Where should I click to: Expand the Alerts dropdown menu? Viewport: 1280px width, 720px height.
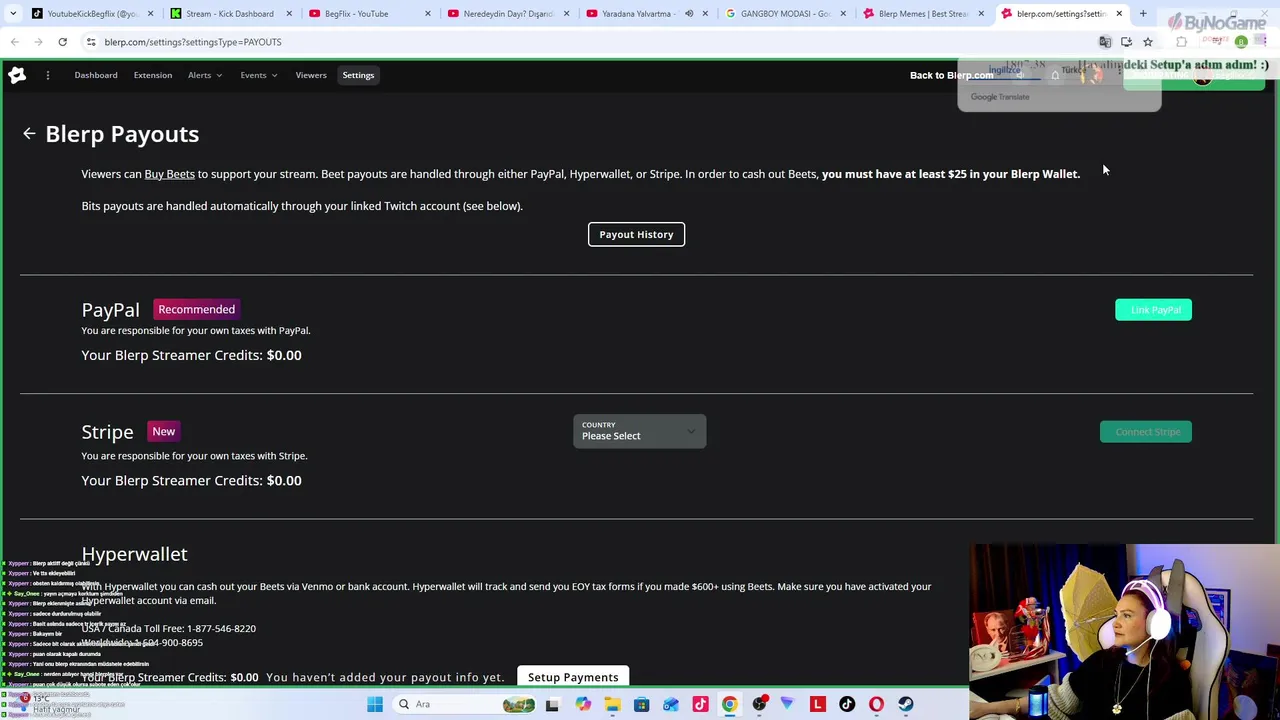(x=205, y=75)
